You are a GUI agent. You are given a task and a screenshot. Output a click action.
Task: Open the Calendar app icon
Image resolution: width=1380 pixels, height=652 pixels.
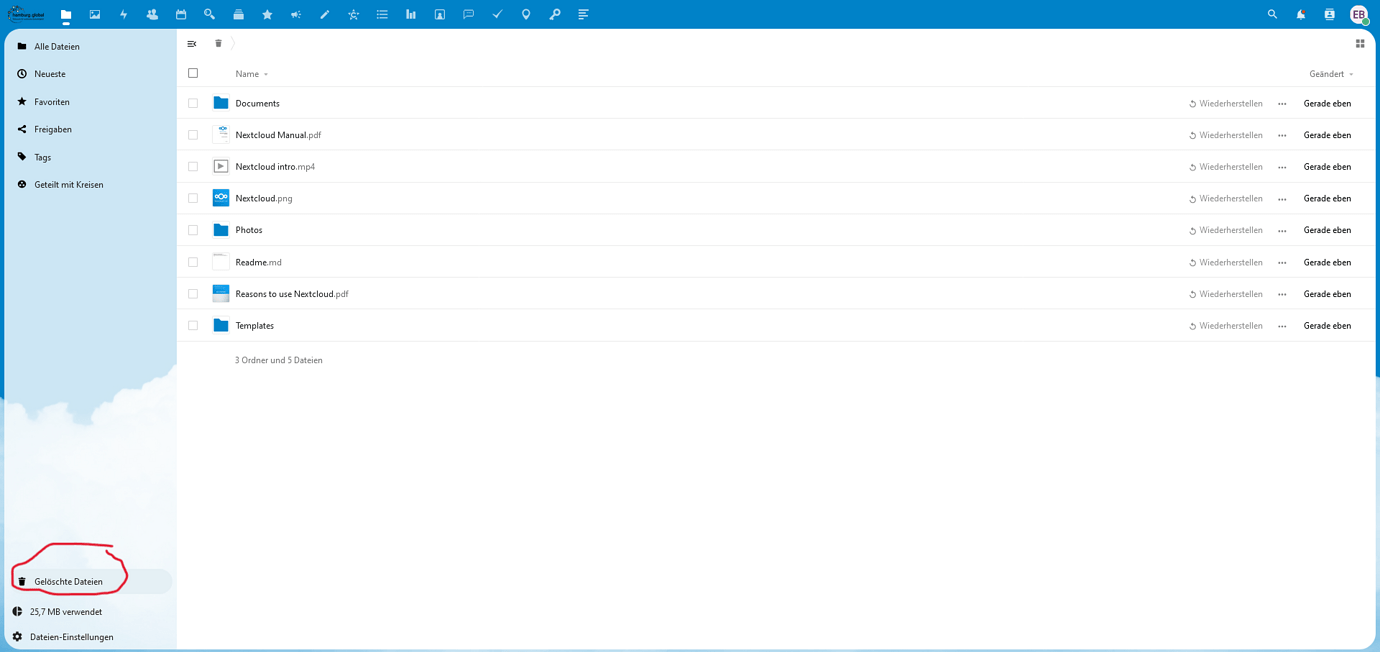(x=181, y=14)
